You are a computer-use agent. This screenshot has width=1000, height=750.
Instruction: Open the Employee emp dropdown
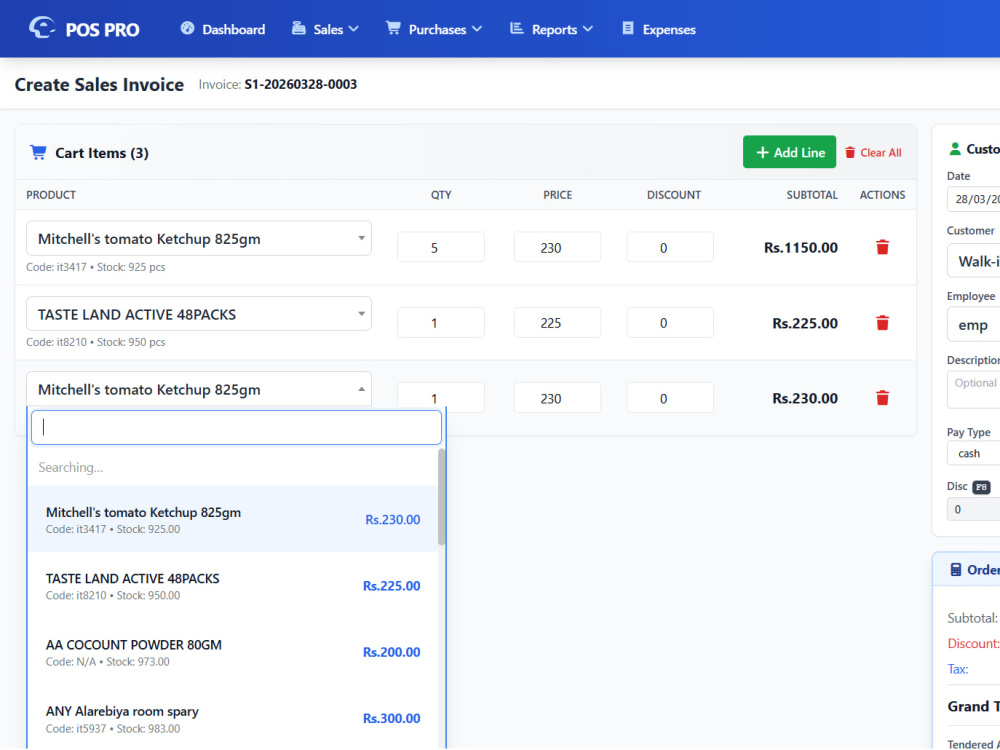974,325
